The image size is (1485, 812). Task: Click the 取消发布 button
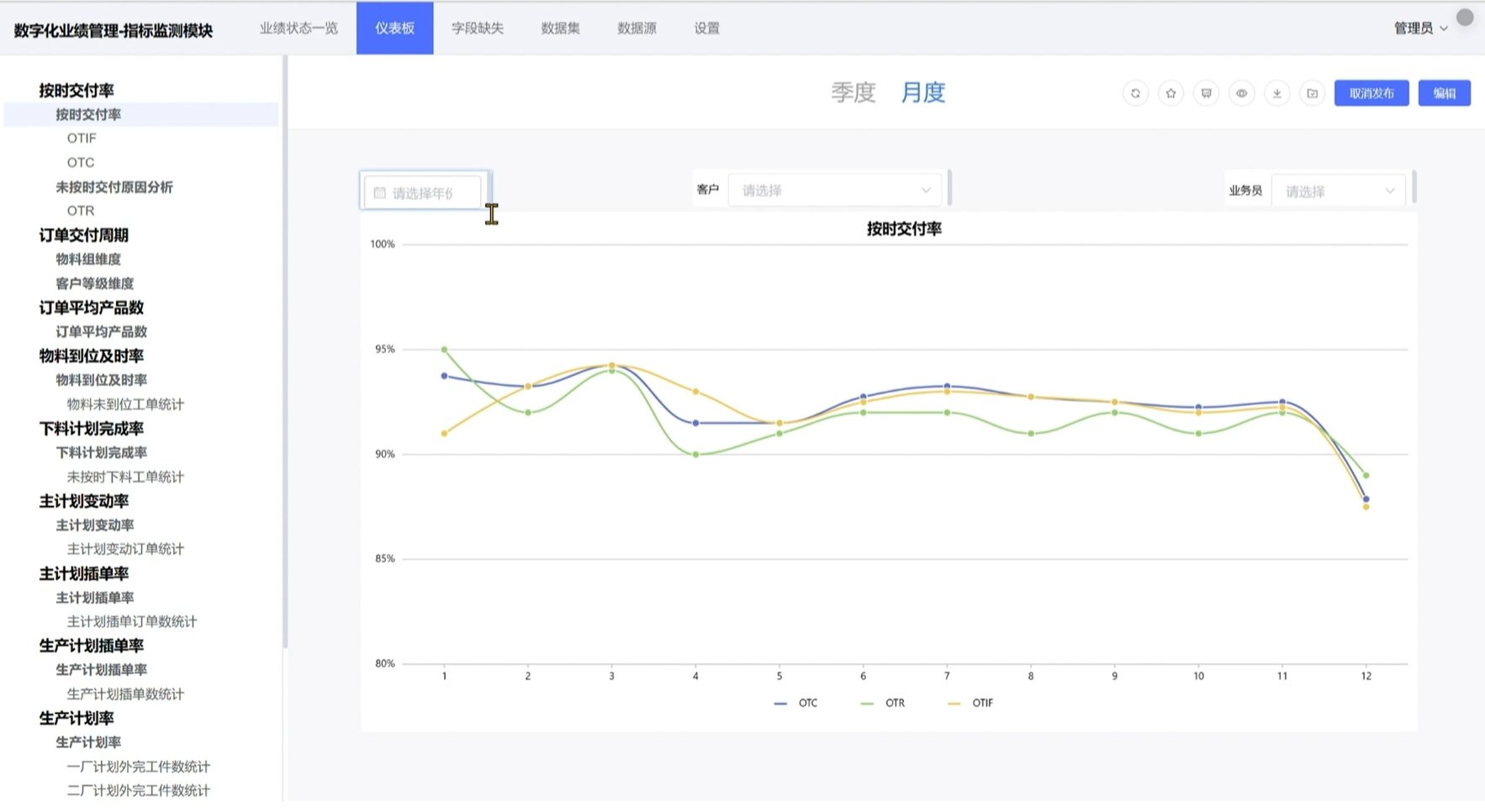click(x=1371, y=93)
